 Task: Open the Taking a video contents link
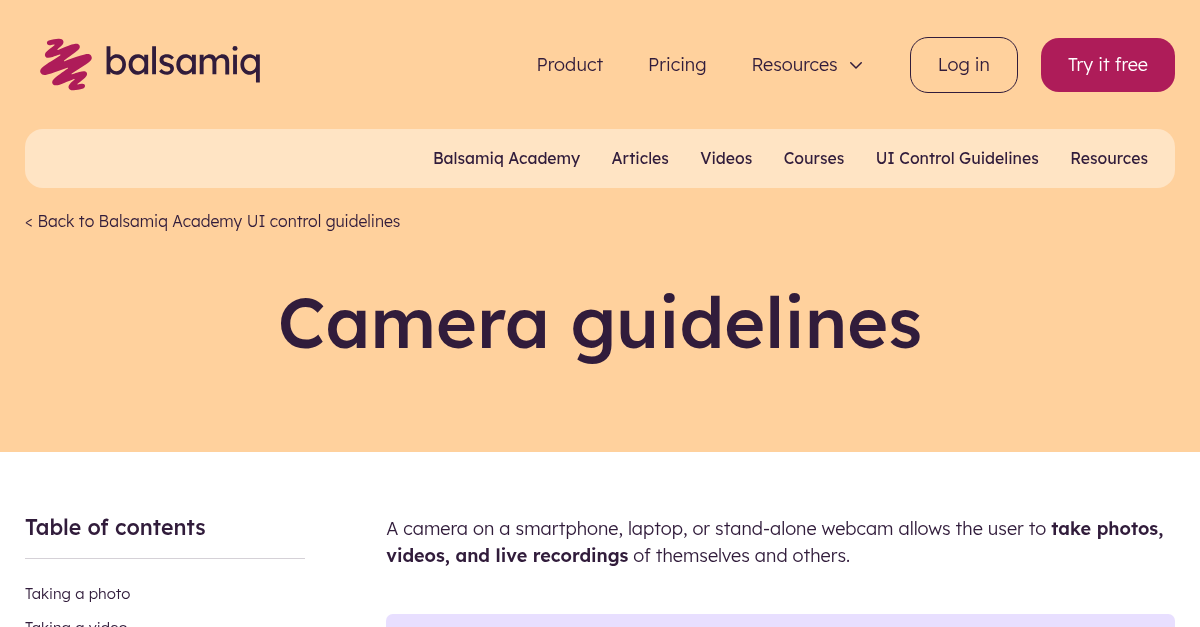tap(76, 623)
